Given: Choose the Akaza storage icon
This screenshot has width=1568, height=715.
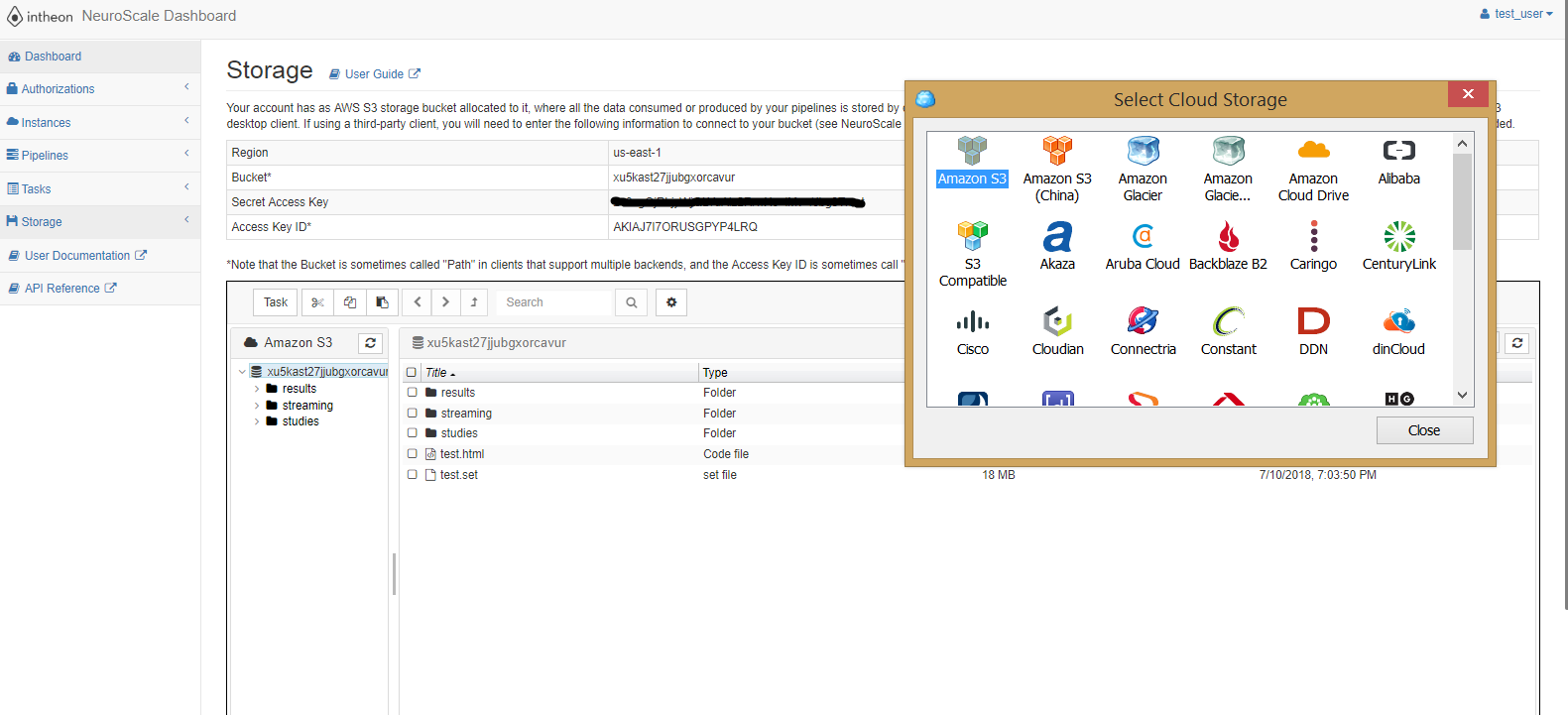Looking at the screenshot, I should pos(1057,236).
